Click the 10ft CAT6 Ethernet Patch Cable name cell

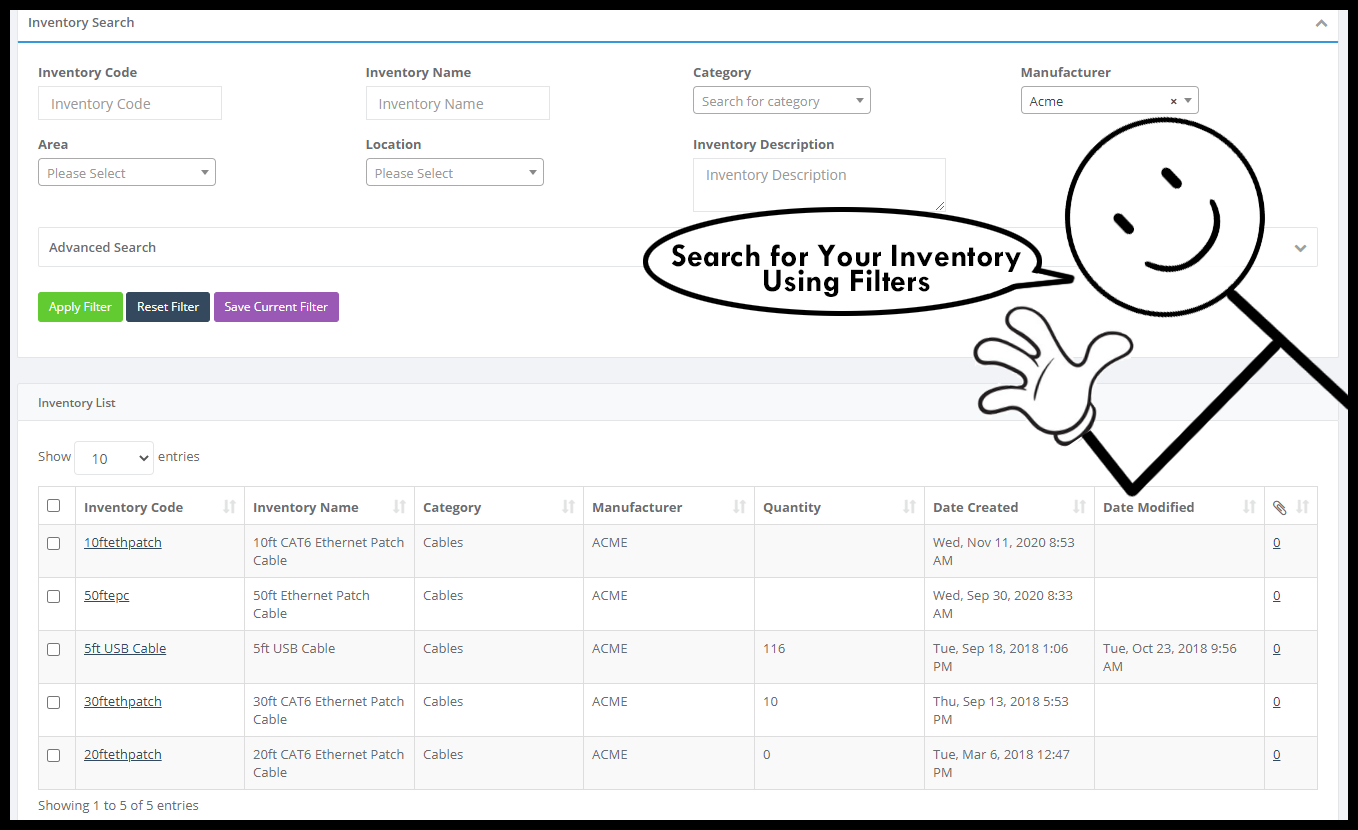[329, 552]
